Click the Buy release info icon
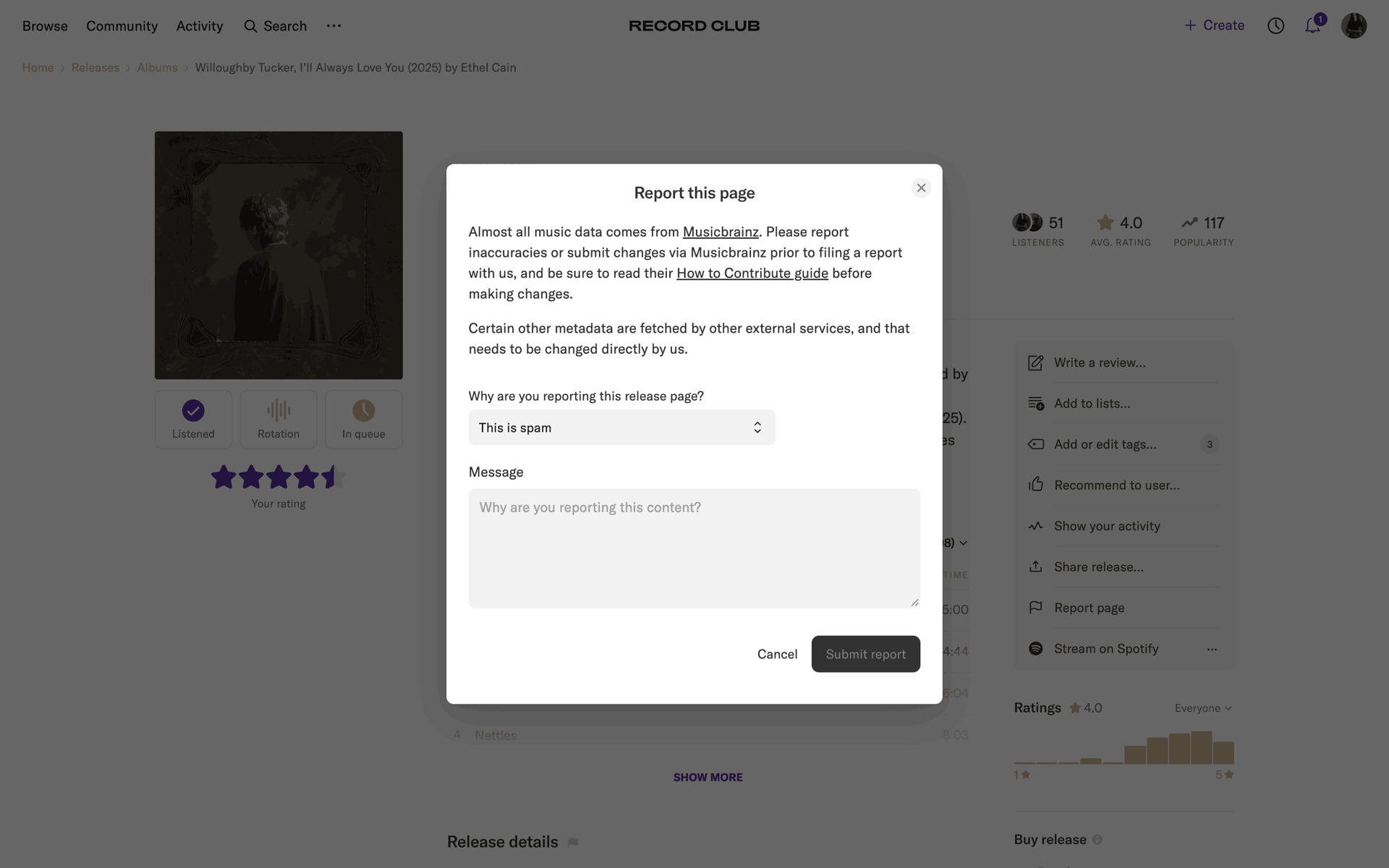The height and width of the screenshot is (868, 1389). (x=1097, y=840)
